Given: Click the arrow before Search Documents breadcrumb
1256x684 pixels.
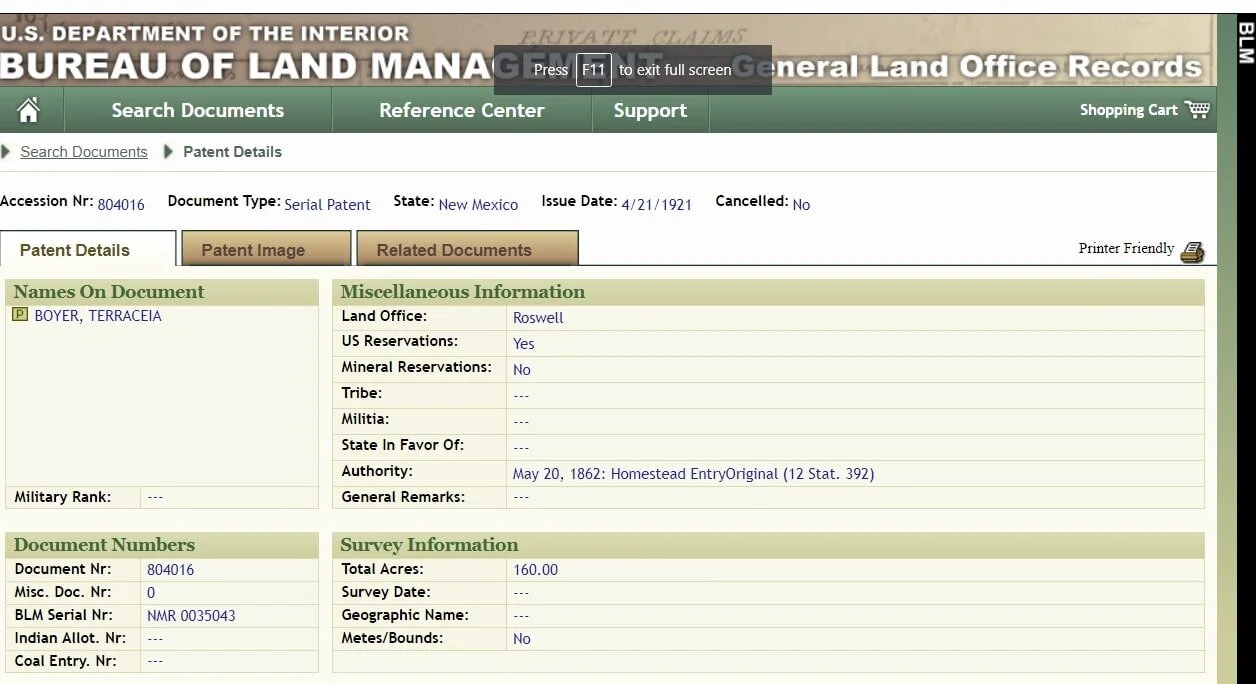Looking at the screenshot, I should click(6, 152).
